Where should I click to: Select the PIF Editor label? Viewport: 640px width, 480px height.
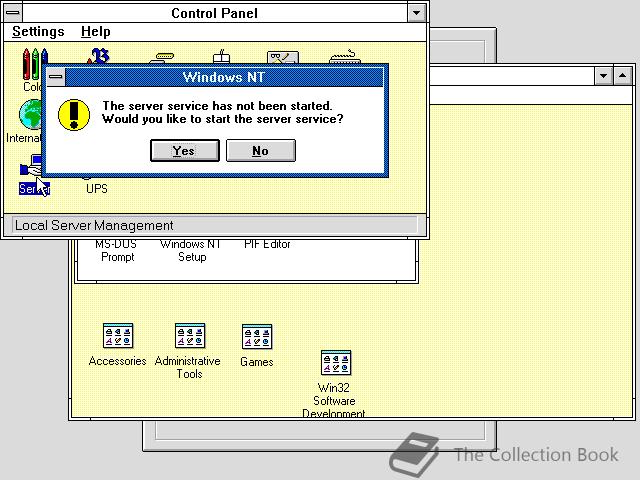tap(267, 244)
